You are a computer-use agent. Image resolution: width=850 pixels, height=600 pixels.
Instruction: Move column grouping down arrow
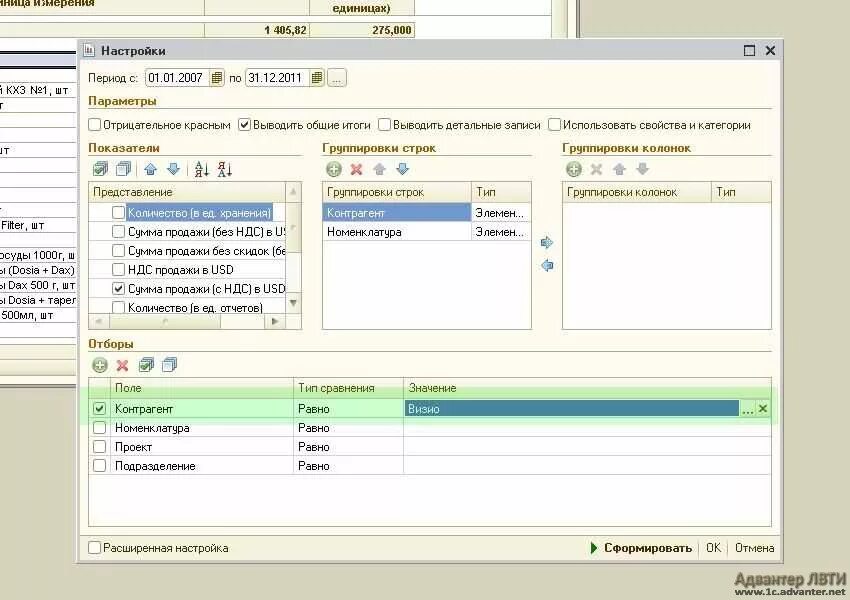pos(642,169)
